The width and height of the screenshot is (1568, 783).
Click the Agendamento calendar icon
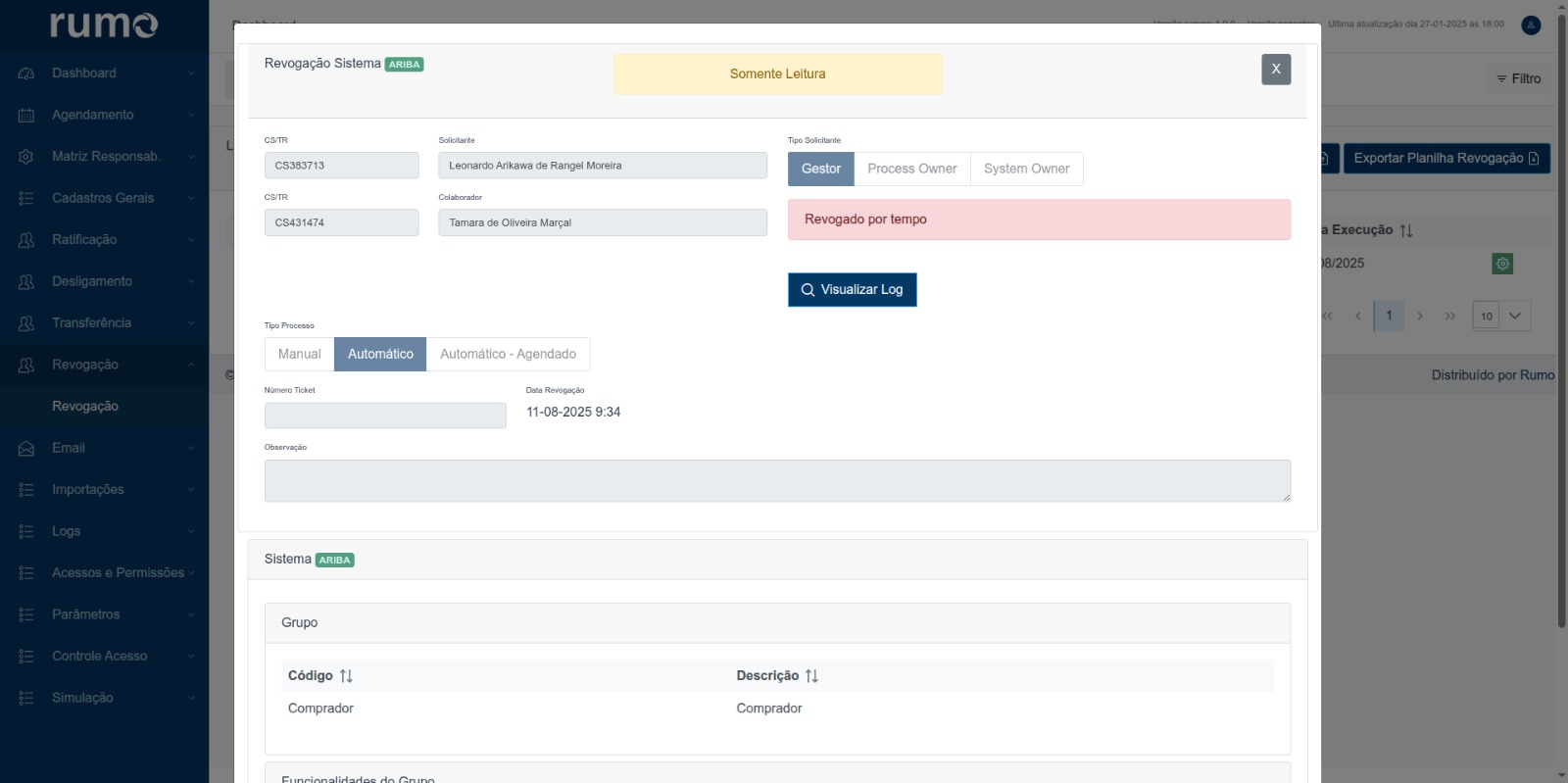pos(26,116)
